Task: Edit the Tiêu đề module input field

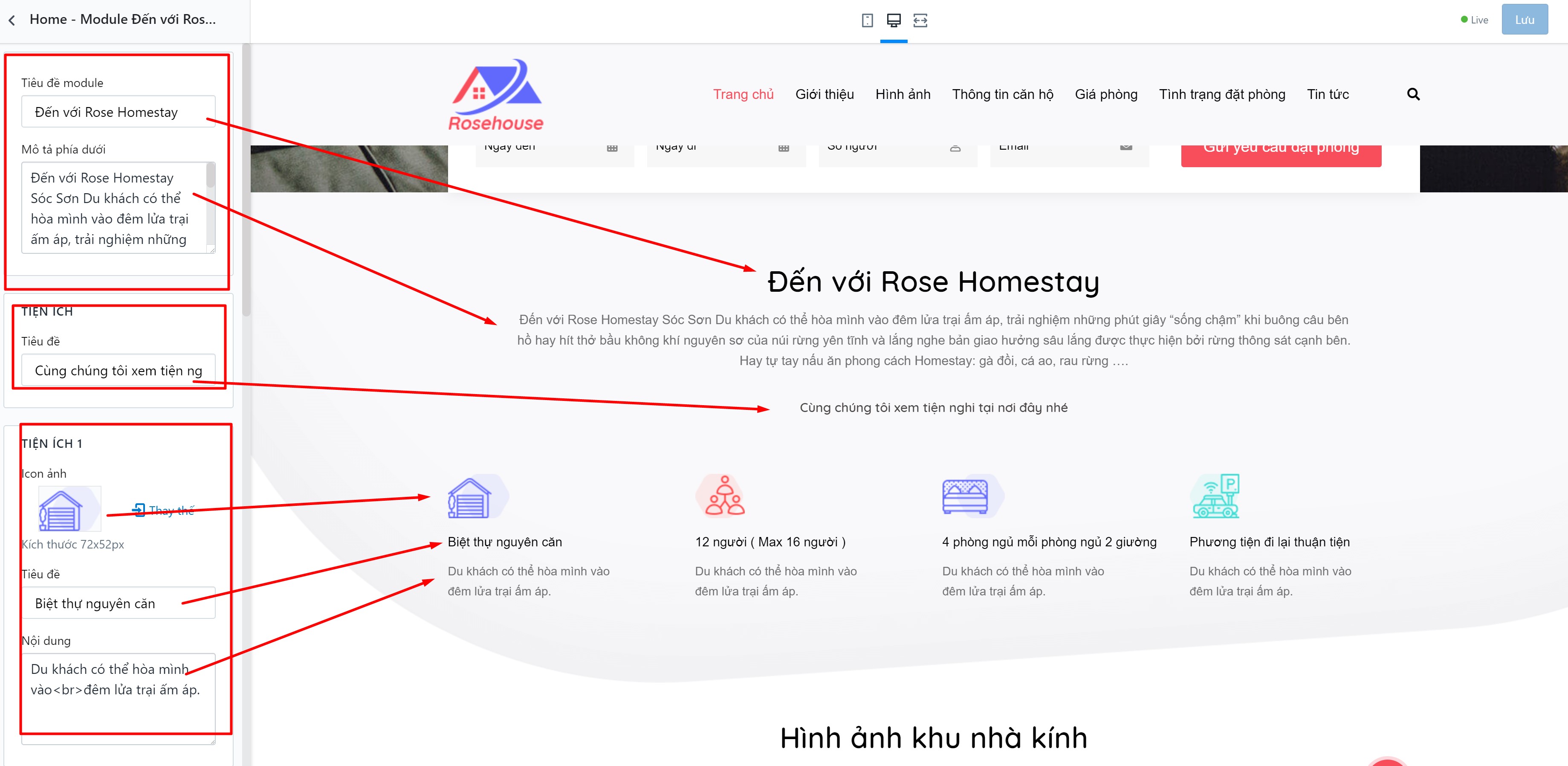Action: (118, 112)
